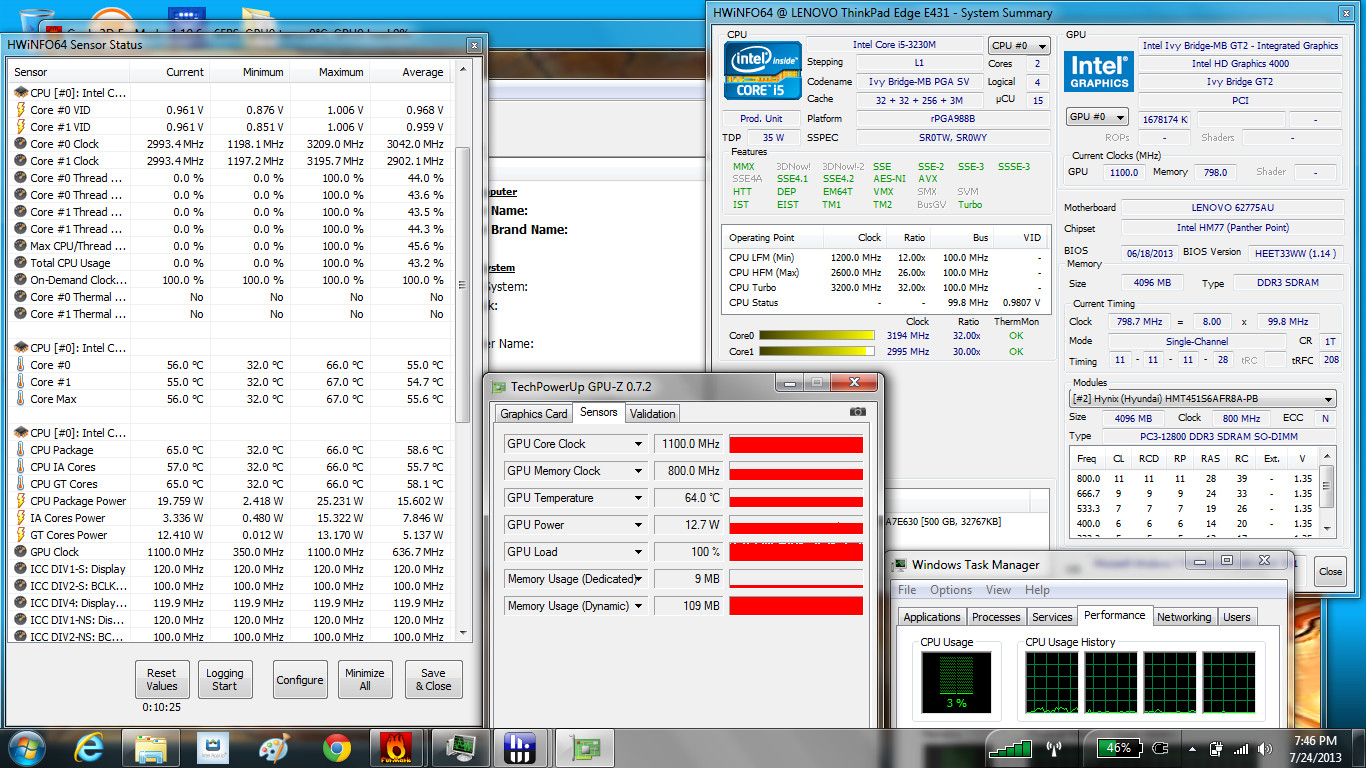Viewport: 1366px width, 768px height.
Task: Open GPU Power sensor dropdown arrow
Action: [x=638, y=525]
